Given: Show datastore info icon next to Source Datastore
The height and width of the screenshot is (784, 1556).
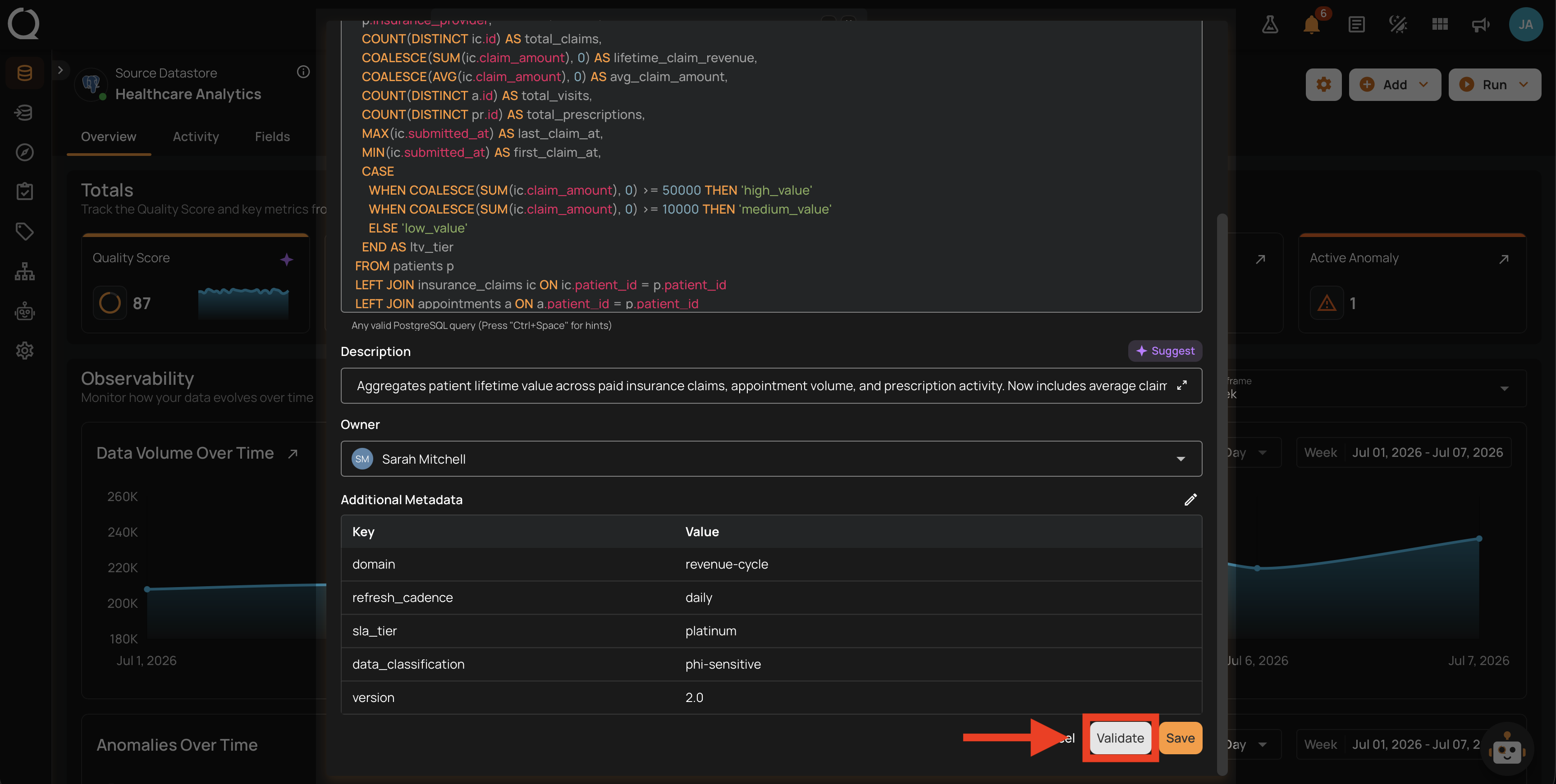Looking at the screenshot, I should click(x=303, y=72).
